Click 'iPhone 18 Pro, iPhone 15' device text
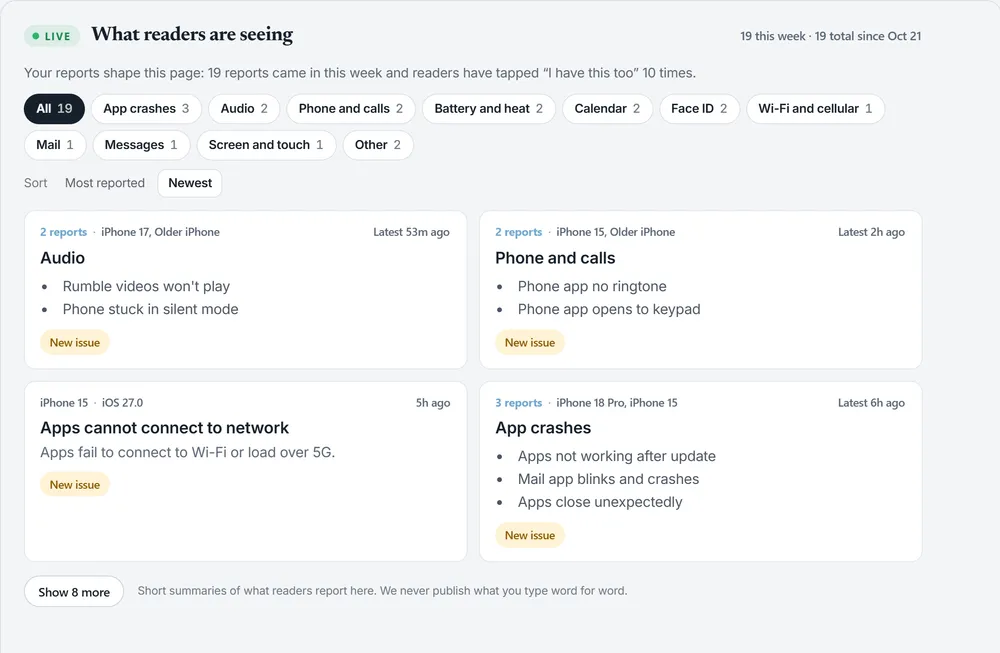This screenshot has height=653, width=1000. [617, 403]
